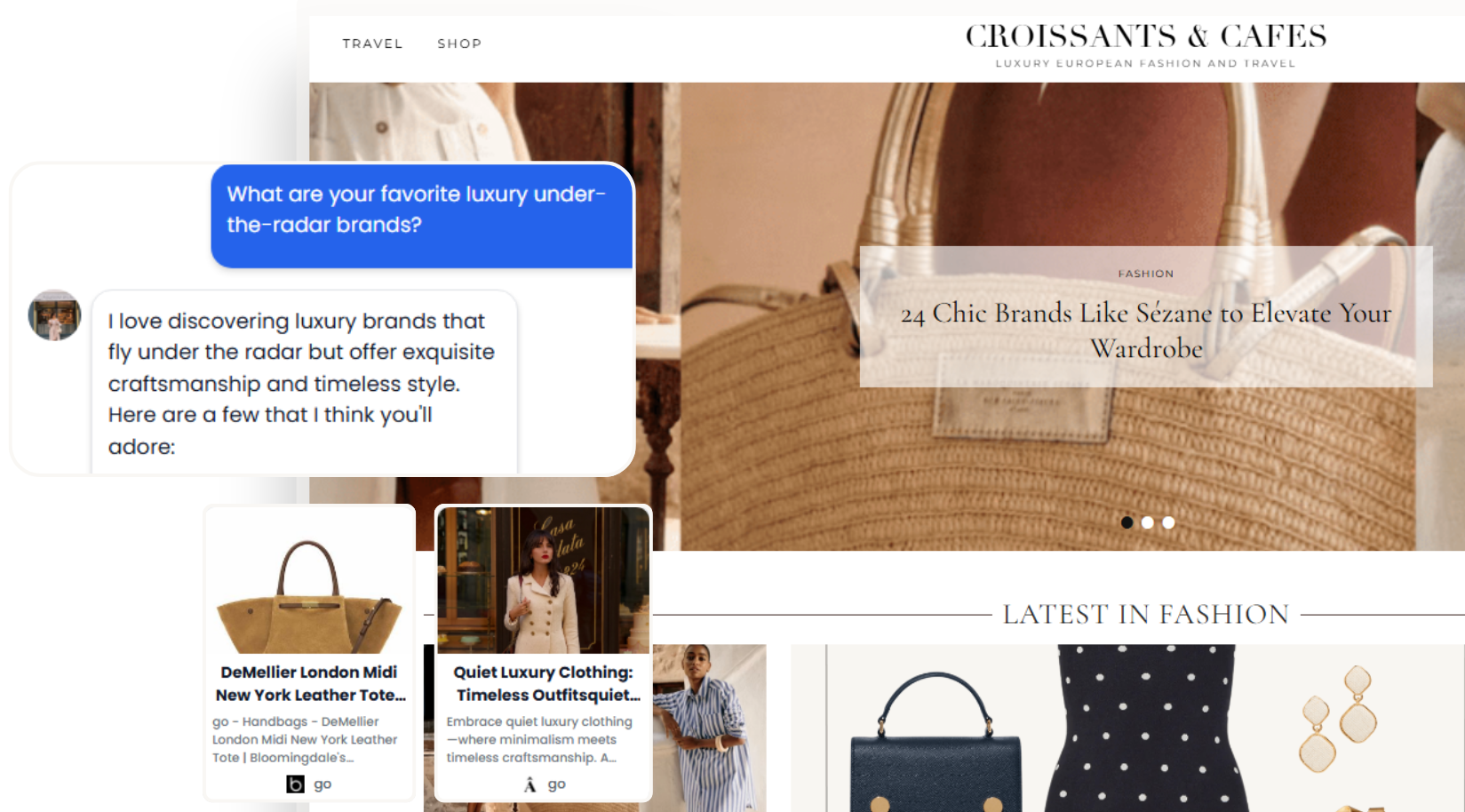Click the go link under DeMellier card

322,784
